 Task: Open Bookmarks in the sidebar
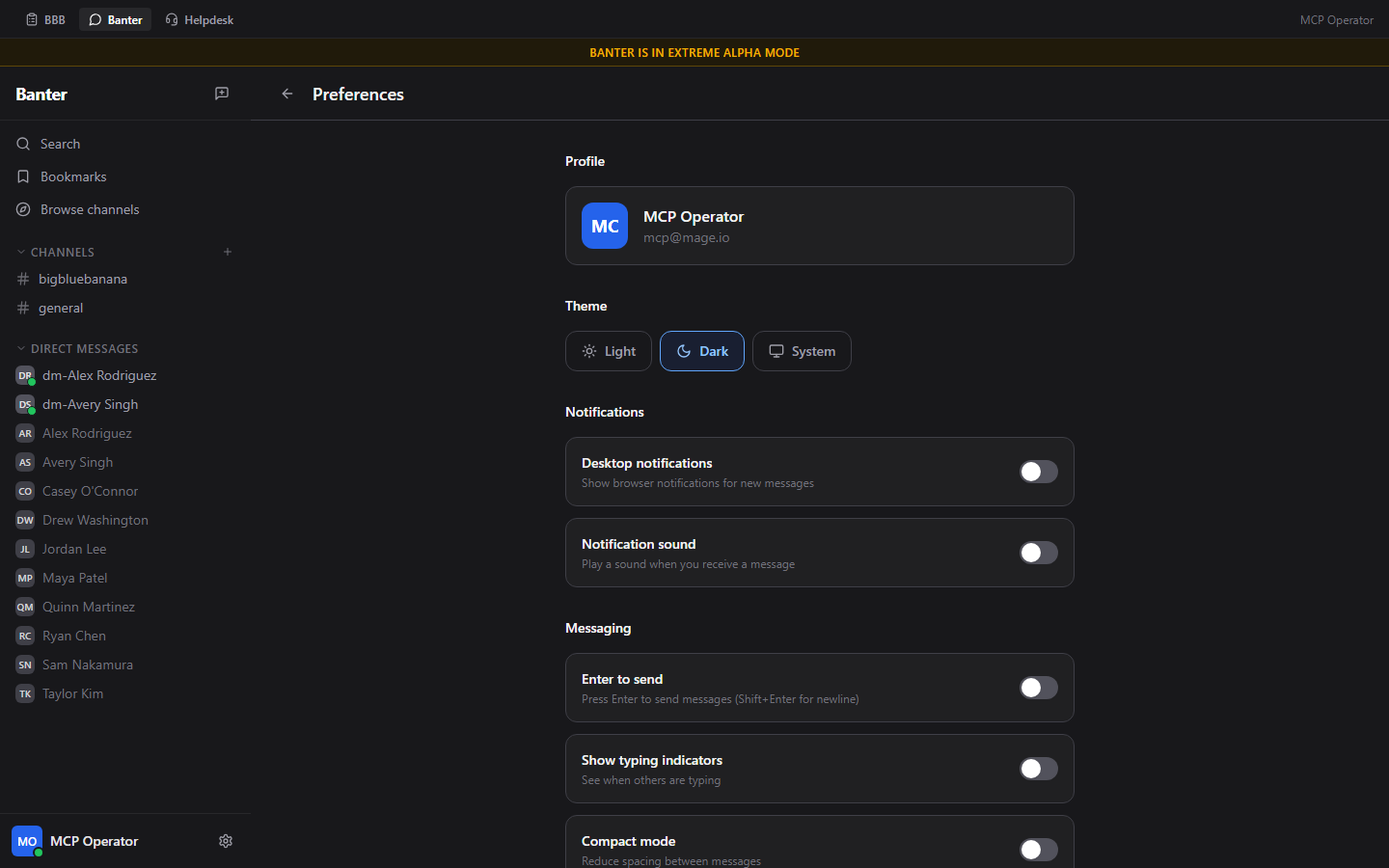[x=73, y=176]
